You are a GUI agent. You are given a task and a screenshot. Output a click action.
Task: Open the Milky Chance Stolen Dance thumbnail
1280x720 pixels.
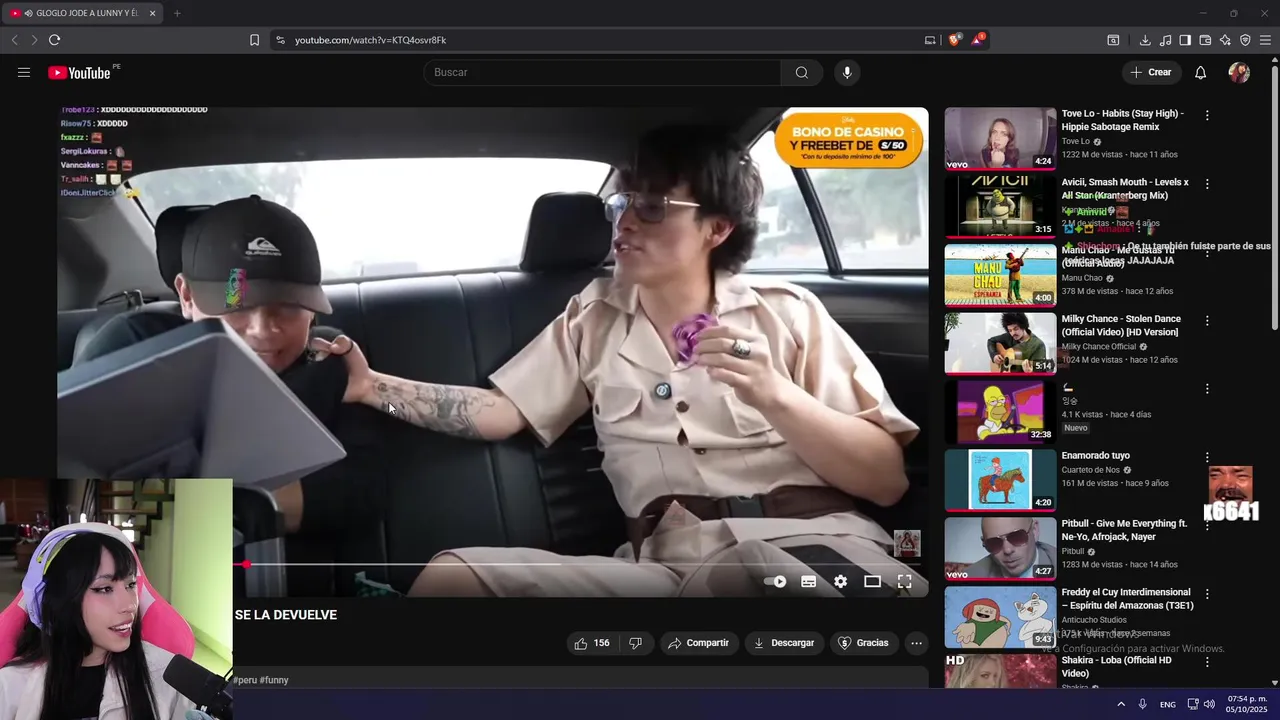[x=1000, y=343]
